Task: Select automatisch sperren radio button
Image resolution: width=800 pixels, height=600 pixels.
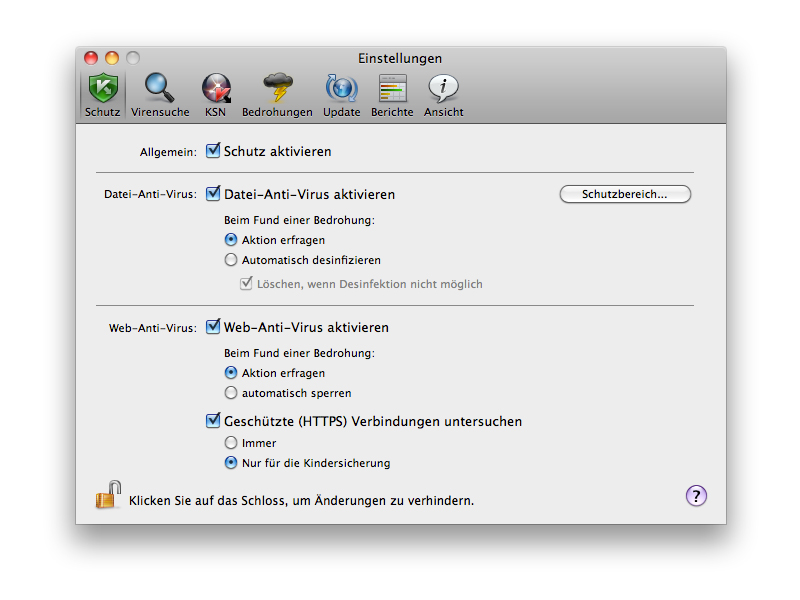Action: pos(231,392)
